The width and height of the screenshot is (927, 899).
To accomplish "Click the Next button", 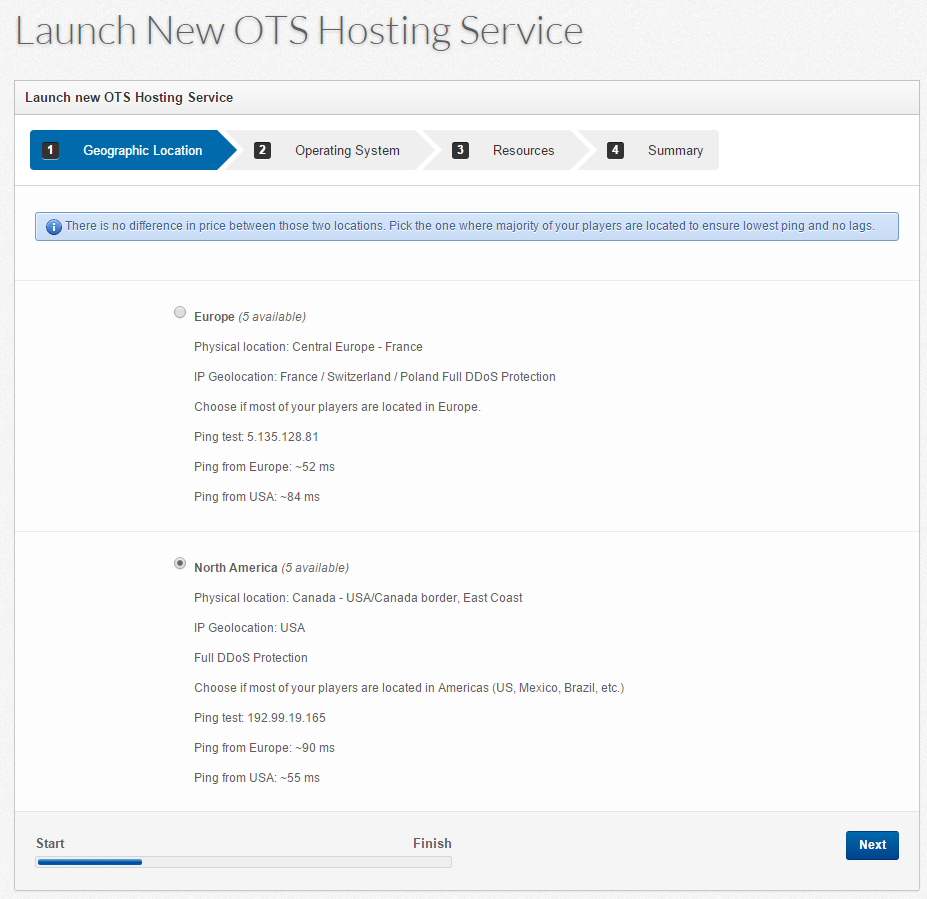I will pyautogui.click(x=872, y=845).
